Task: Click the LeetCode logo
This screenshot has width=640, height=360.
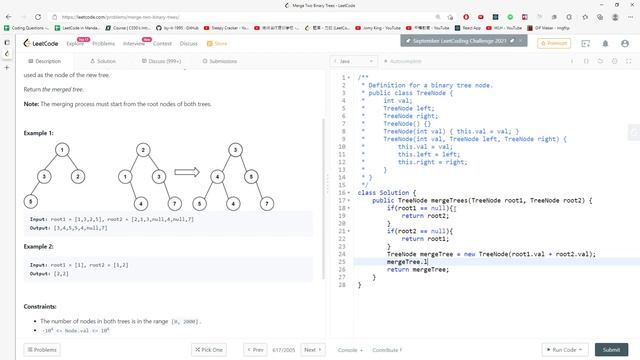Action: click(x=41, y=43)
